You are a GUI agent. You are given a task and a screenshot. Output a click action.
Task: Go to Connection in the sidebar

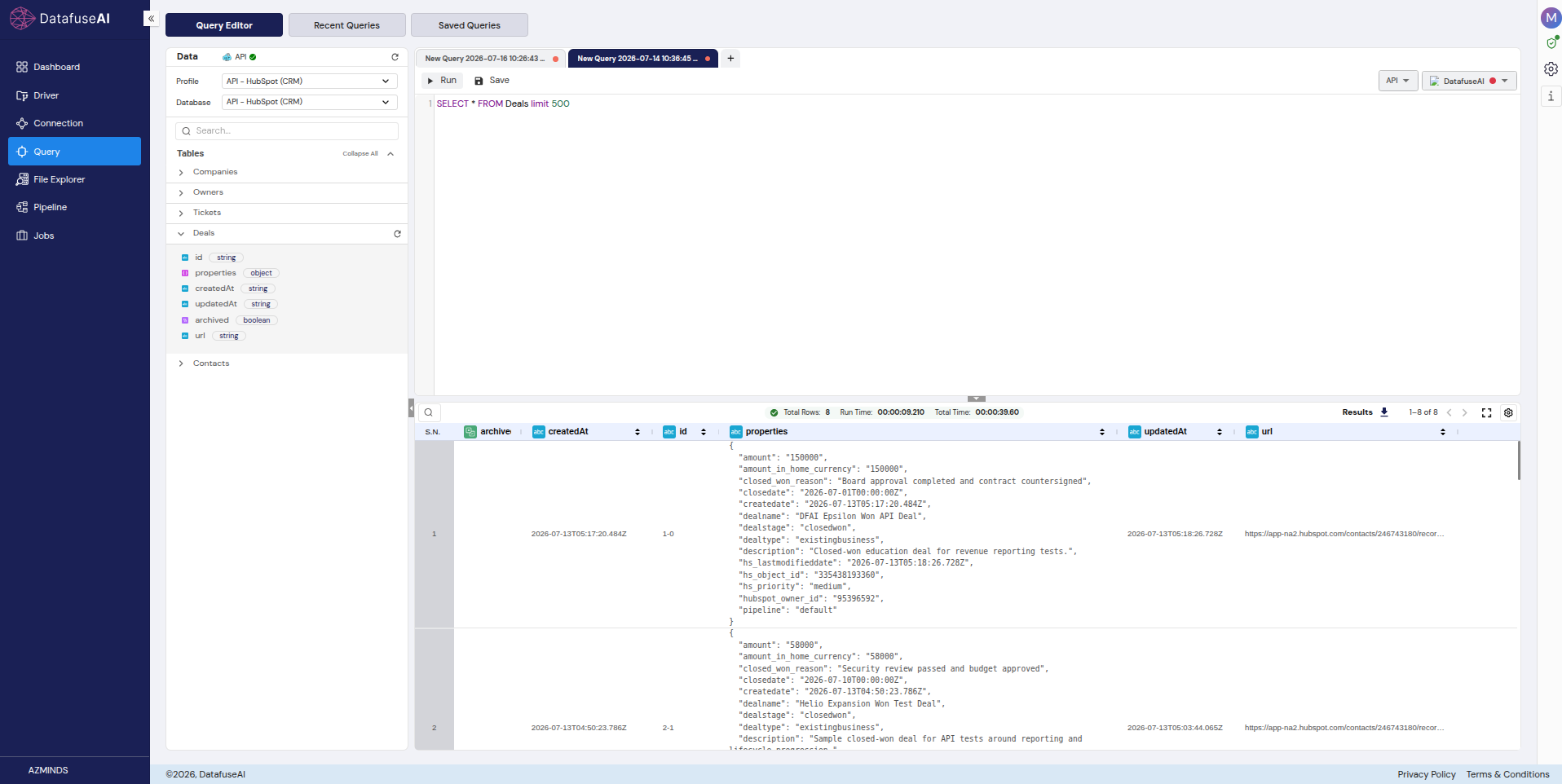pyautogui.click(x=74, y=123)
